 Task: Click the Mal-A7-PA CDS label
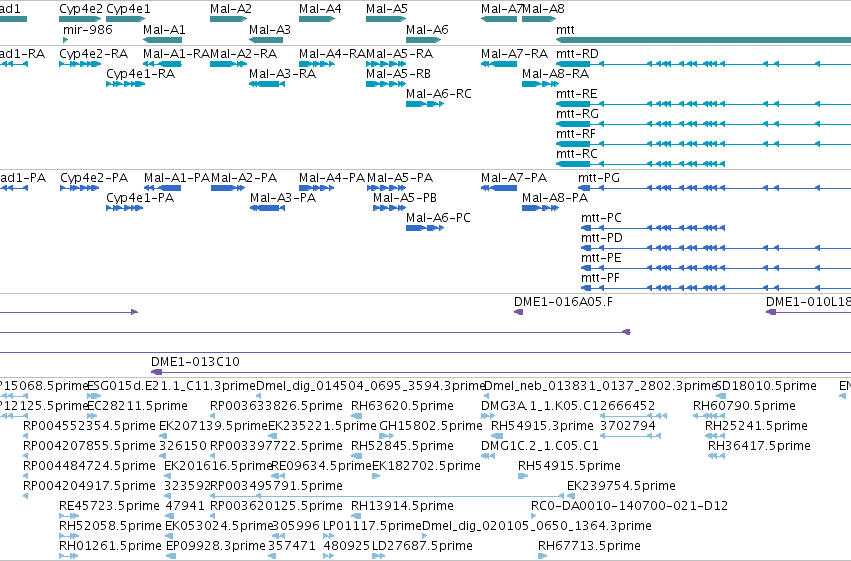click(514, 178)
